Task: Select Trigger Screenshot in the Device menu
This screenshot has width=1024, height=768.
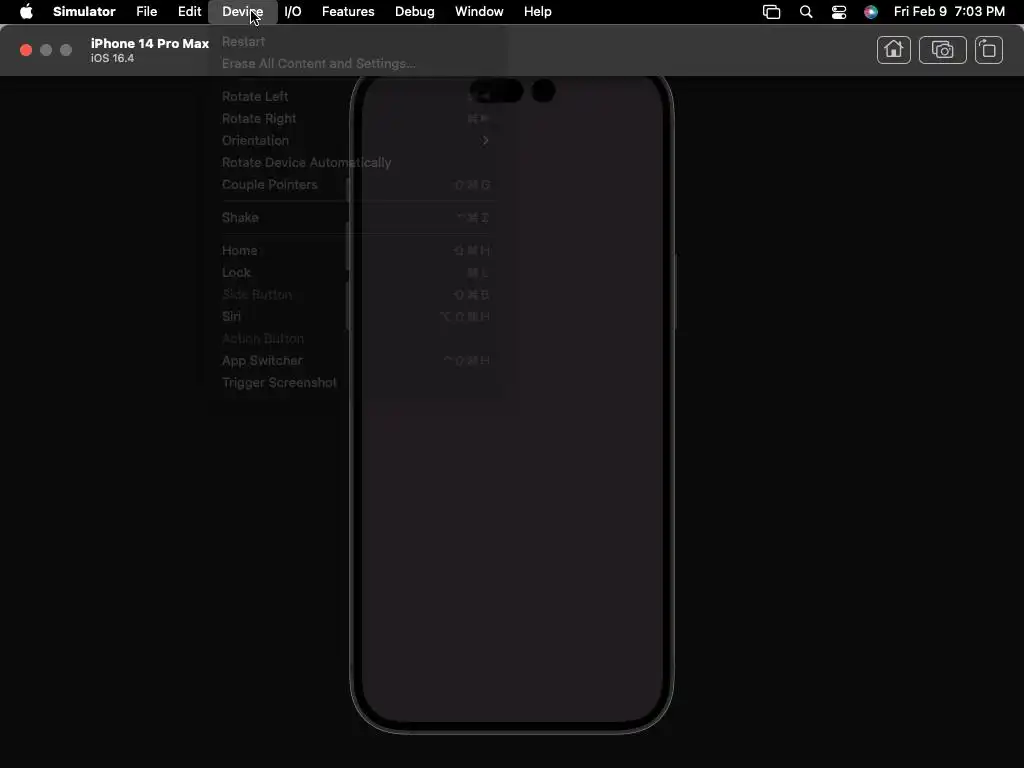Action: (x=357, y=383)
